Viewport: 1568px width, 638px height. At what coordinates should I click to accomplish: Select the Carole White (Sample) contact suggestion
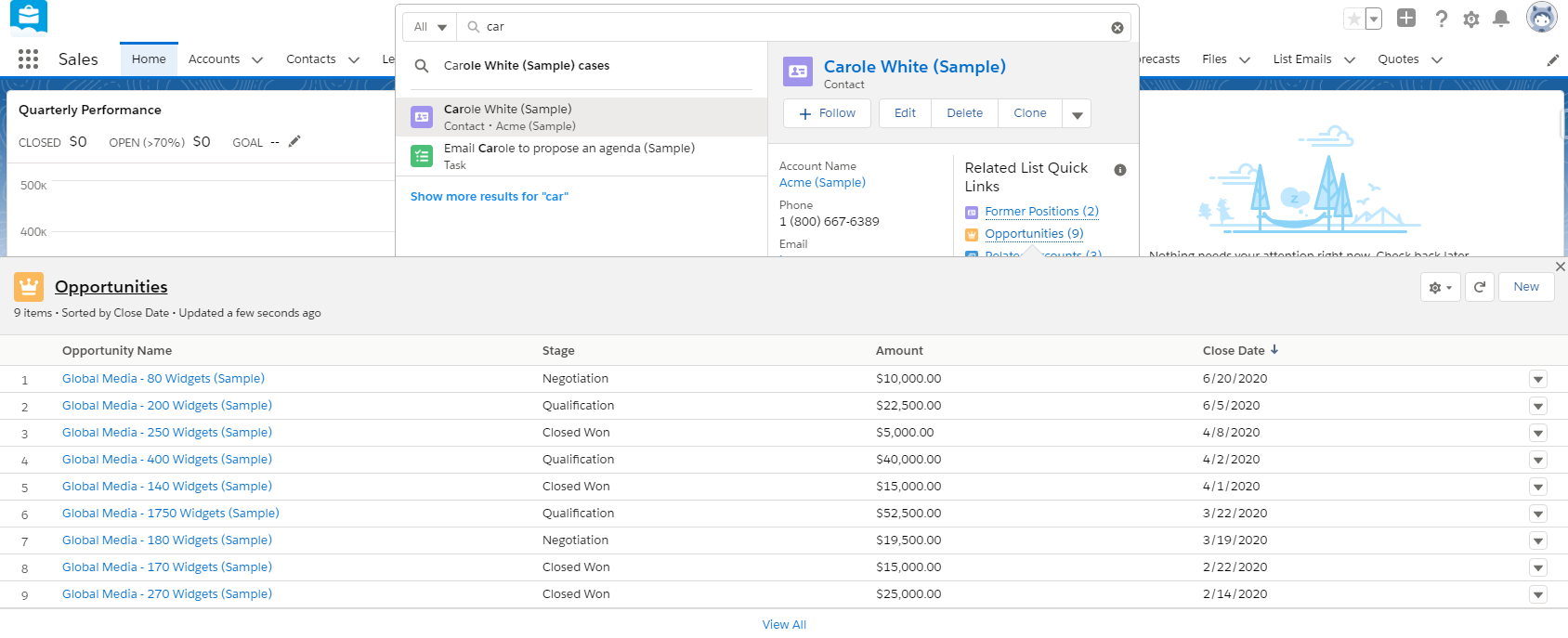click(581, 117)
